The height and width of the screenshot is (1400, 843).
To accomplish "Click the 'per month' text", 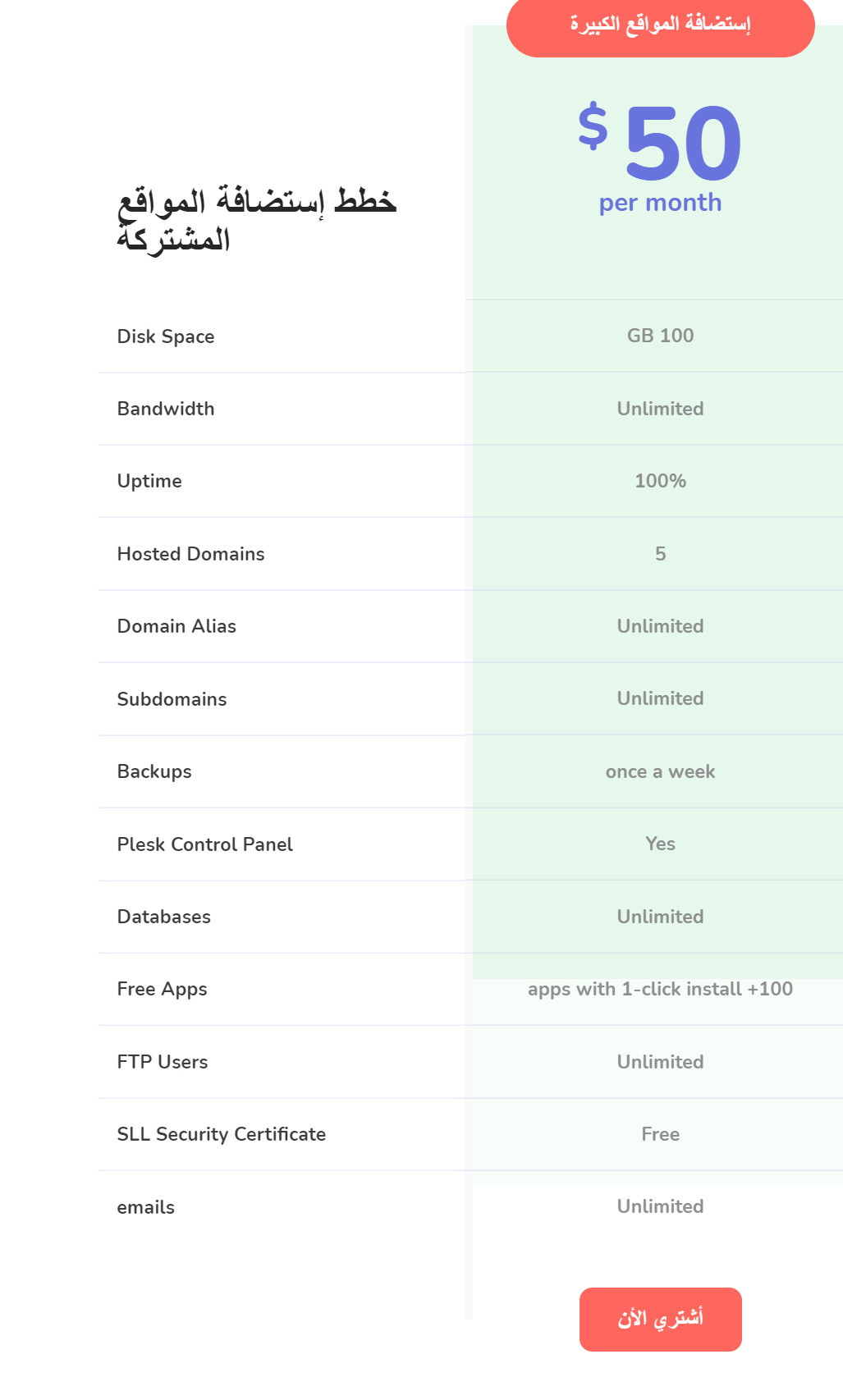I will (660, 203).
